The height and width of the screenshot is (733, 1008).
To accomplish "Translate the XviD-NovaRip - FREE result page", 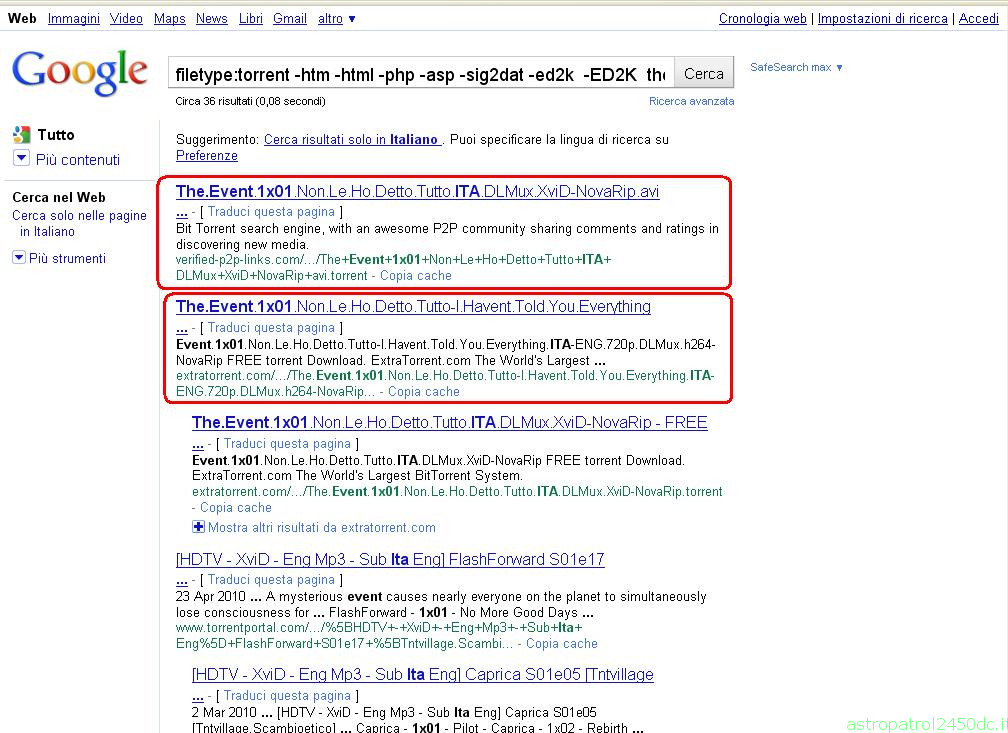I will click(x=287, y=443).
